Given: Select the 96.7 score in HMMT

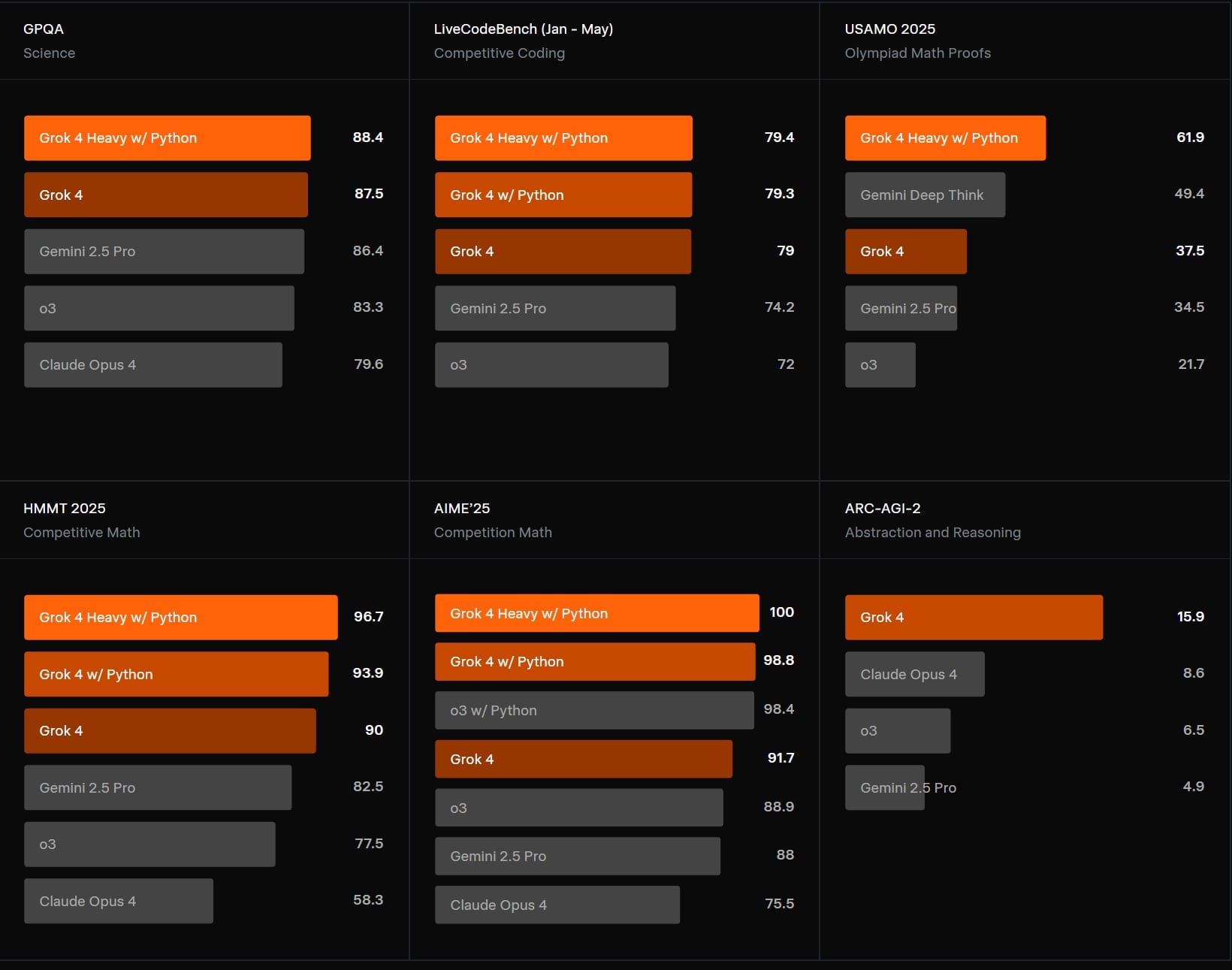Looking at the screenshot, I should (x=369, y=616).
